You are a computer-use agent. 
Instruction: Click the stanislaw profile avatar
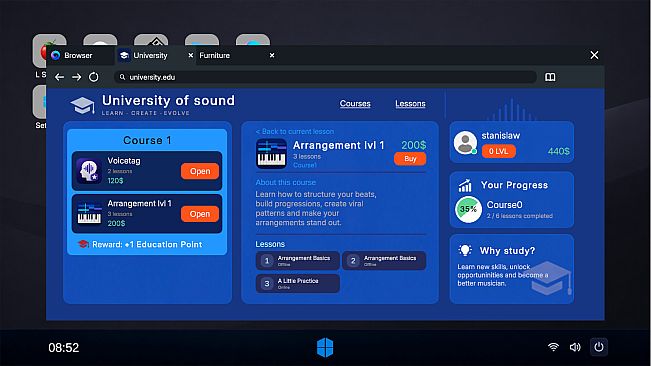[x=465, y=143]
